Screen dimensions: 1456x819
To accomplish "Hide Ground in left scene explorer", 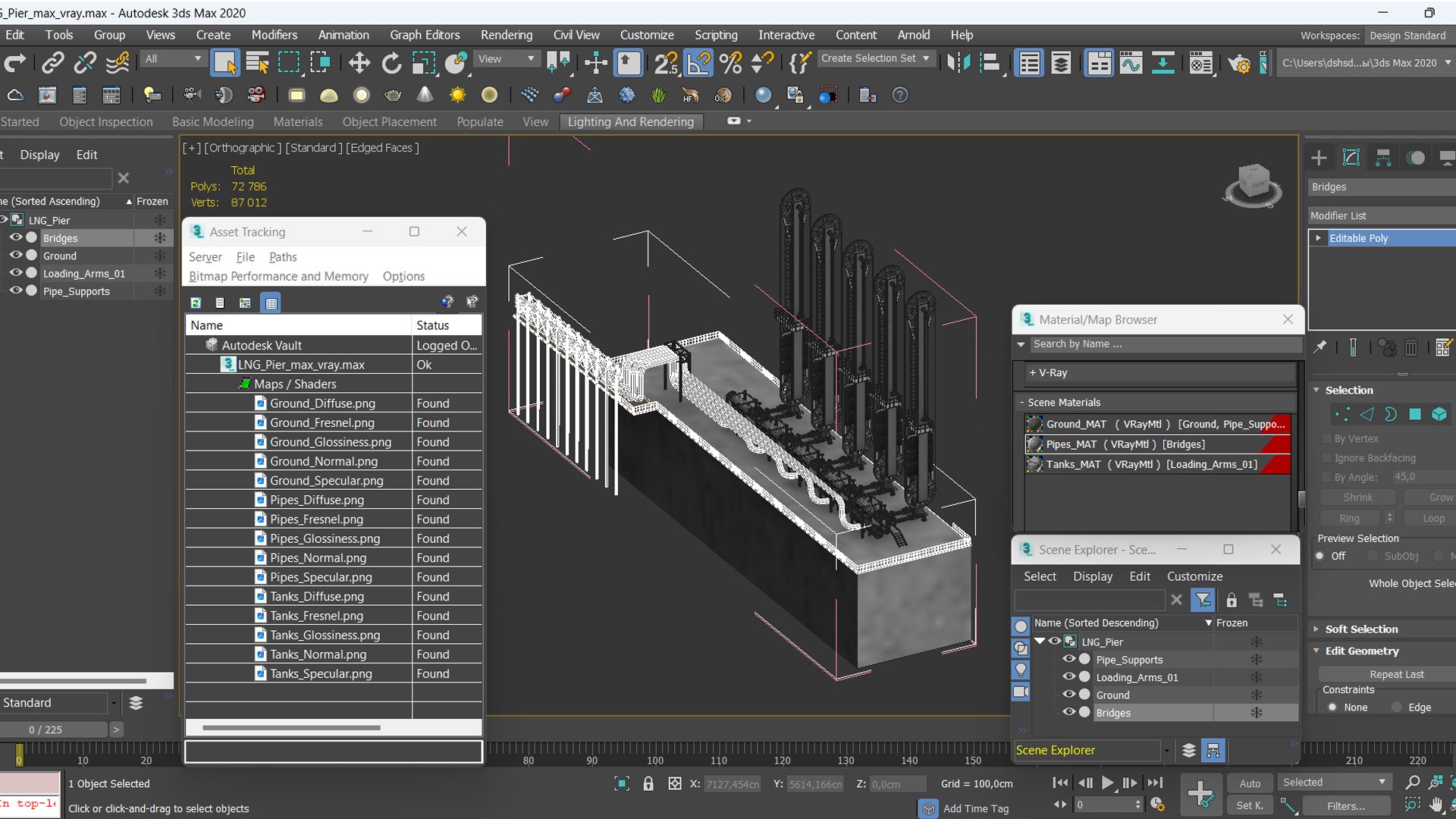I will pyautogui.click(x=15, y=255).
